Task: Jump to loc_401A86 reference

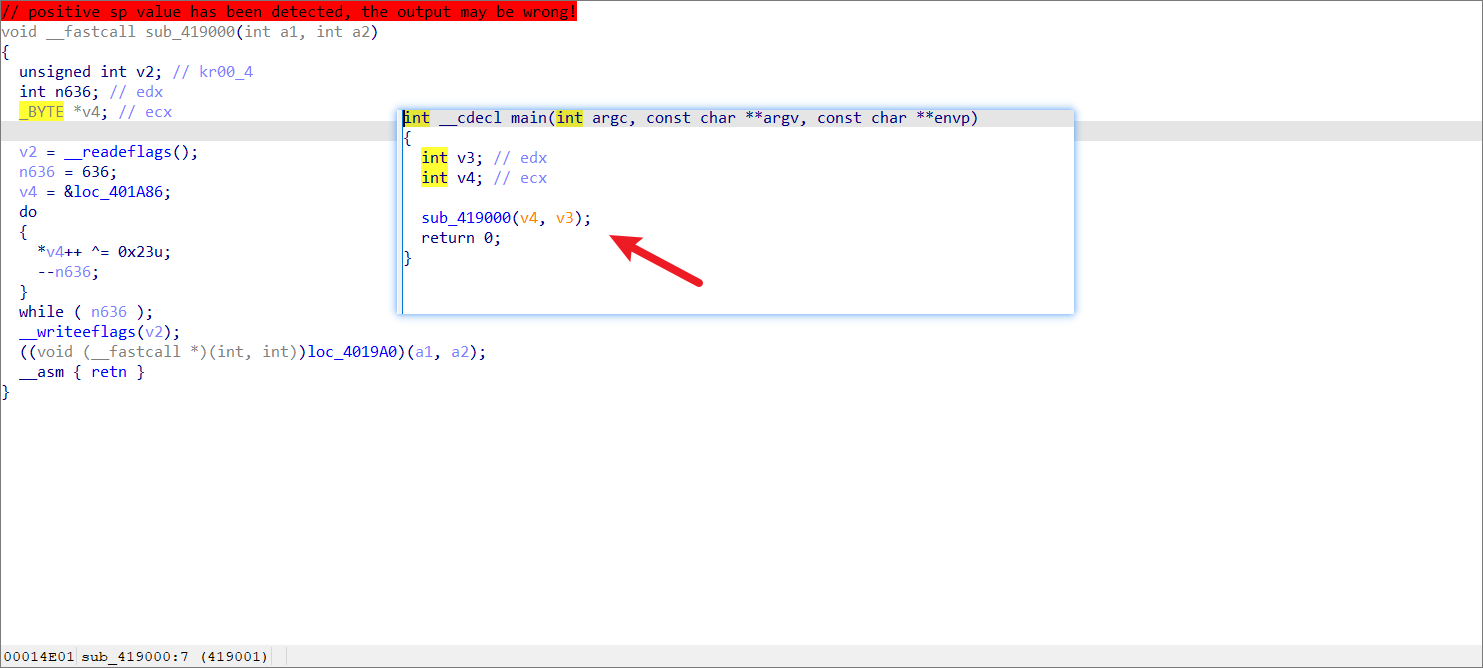Action: click(x=117, y=192)
